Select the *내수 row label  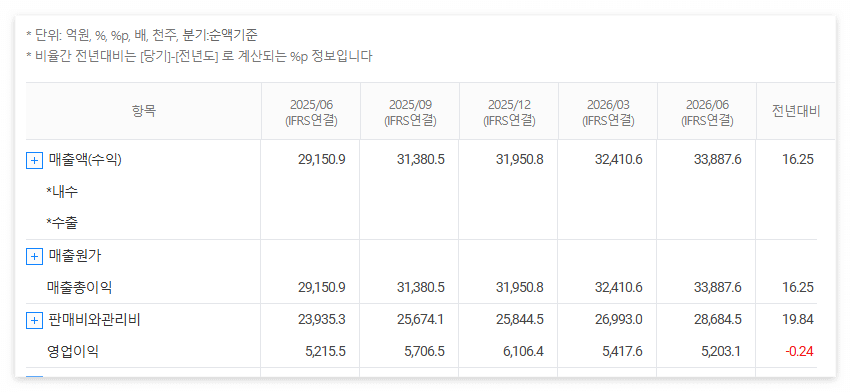click(x=62, y=191)
